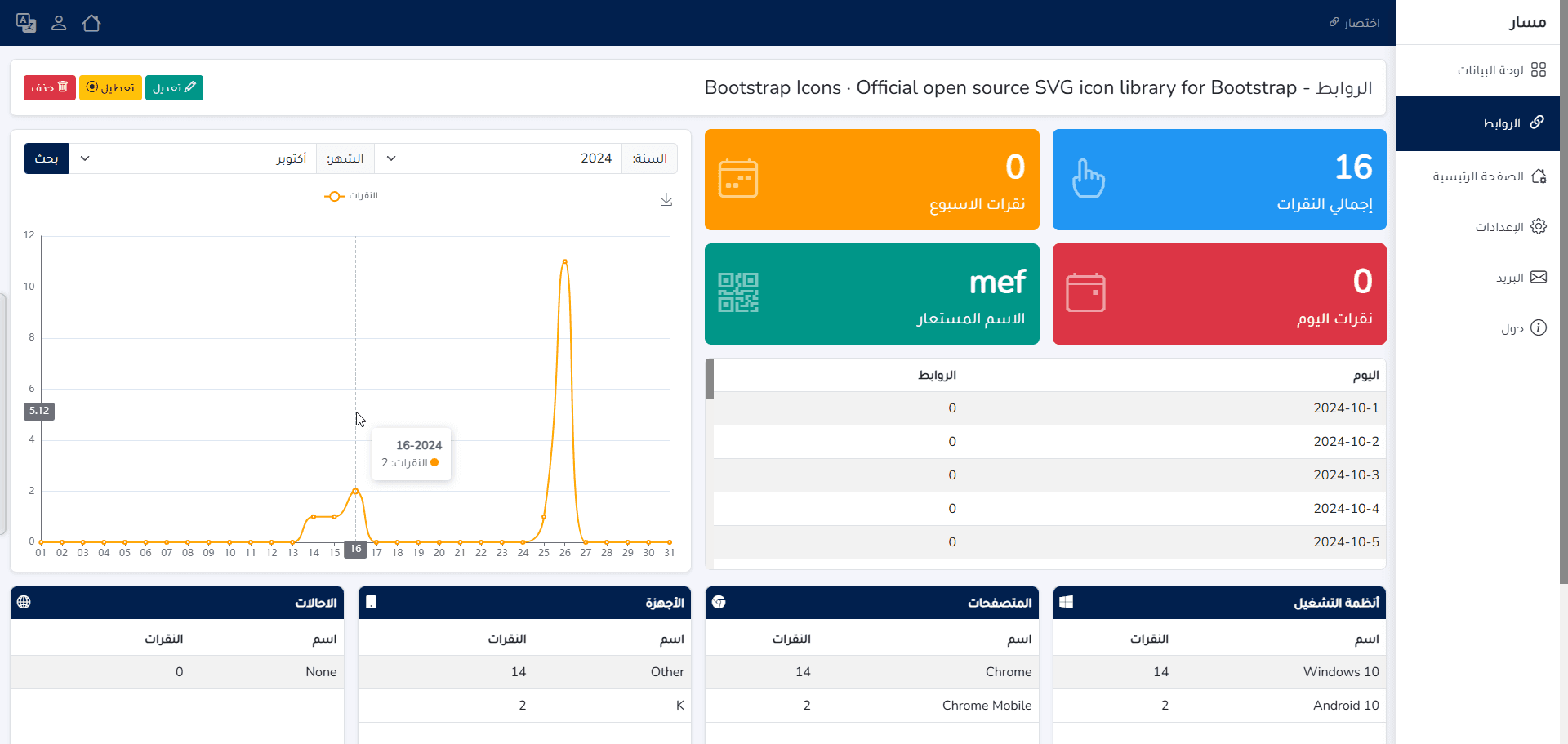Click the calendar icon on weekly clicks card
This screenshot has width=1568, height=744.
click(x=737, y=178)
